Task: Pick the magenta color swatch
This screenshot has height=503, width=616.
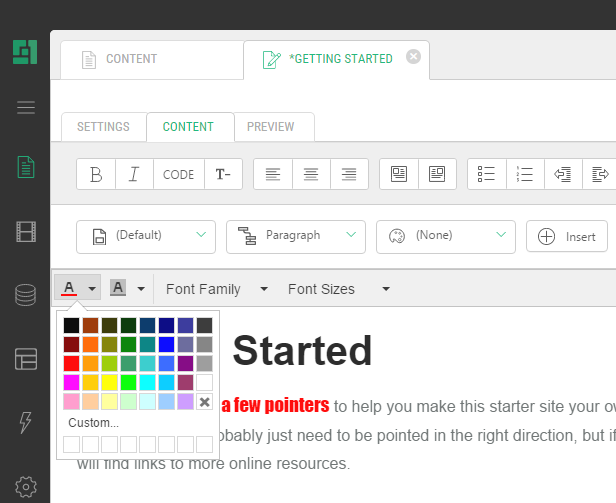Action: pos(72,382)
